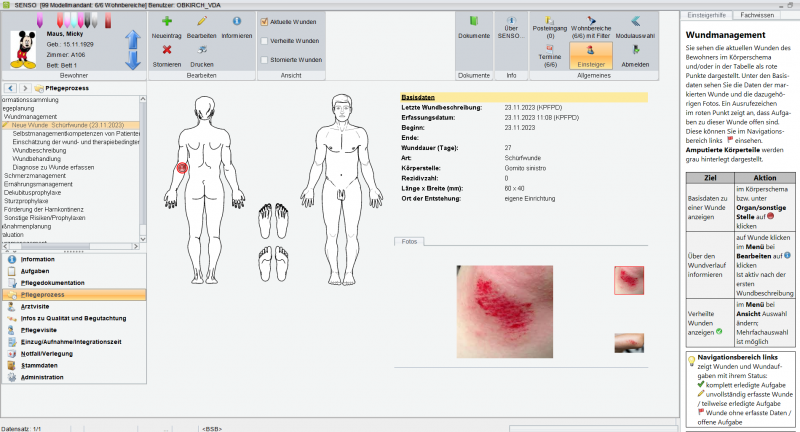Open Wundbeschreibung tree entry
This screenshot has width=800, height=432.
tap(39, 150)
